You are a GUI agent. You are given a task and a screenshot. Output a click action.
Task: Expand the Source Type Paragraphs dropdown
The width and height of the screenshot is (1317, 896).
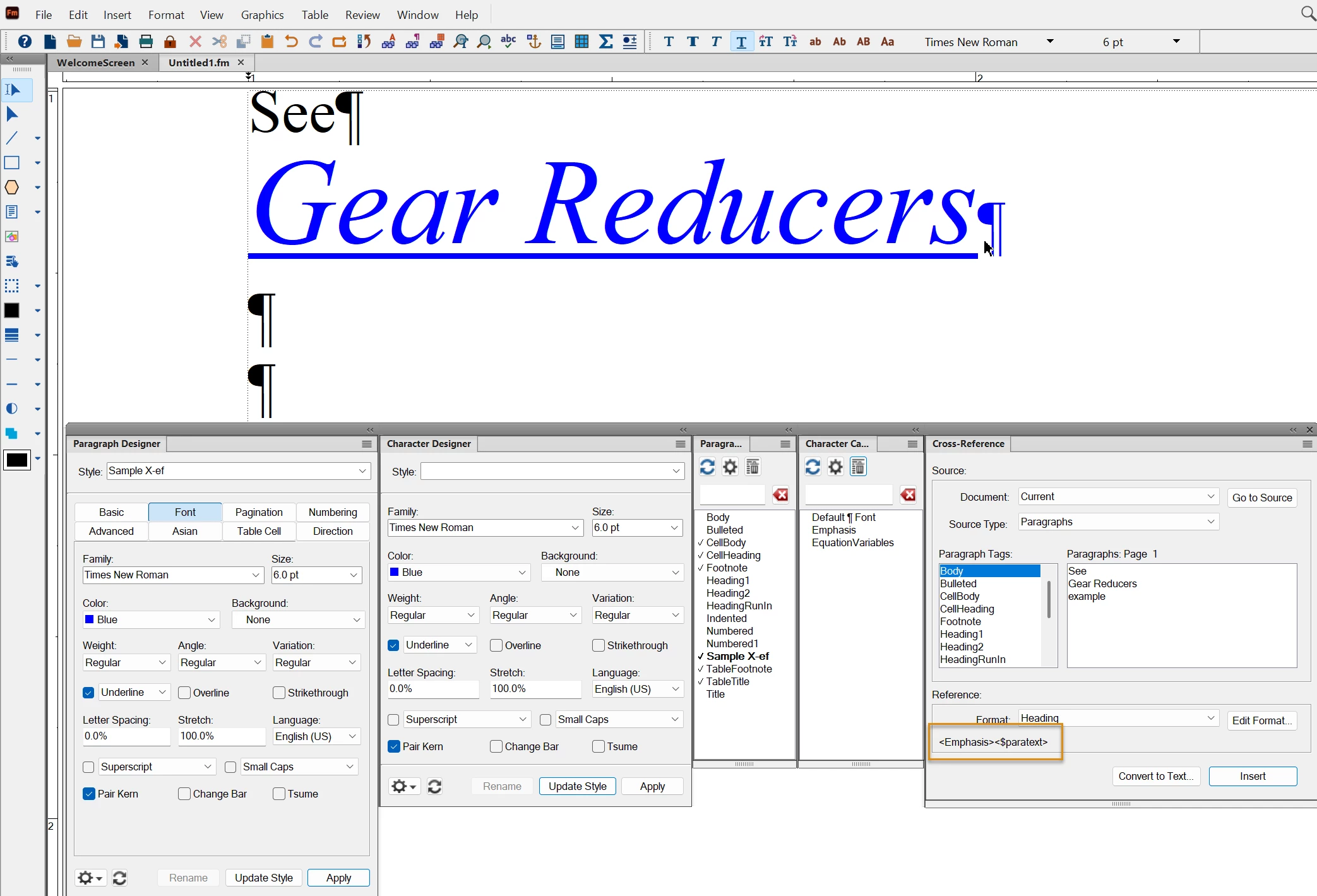(x=1210, y=522)
